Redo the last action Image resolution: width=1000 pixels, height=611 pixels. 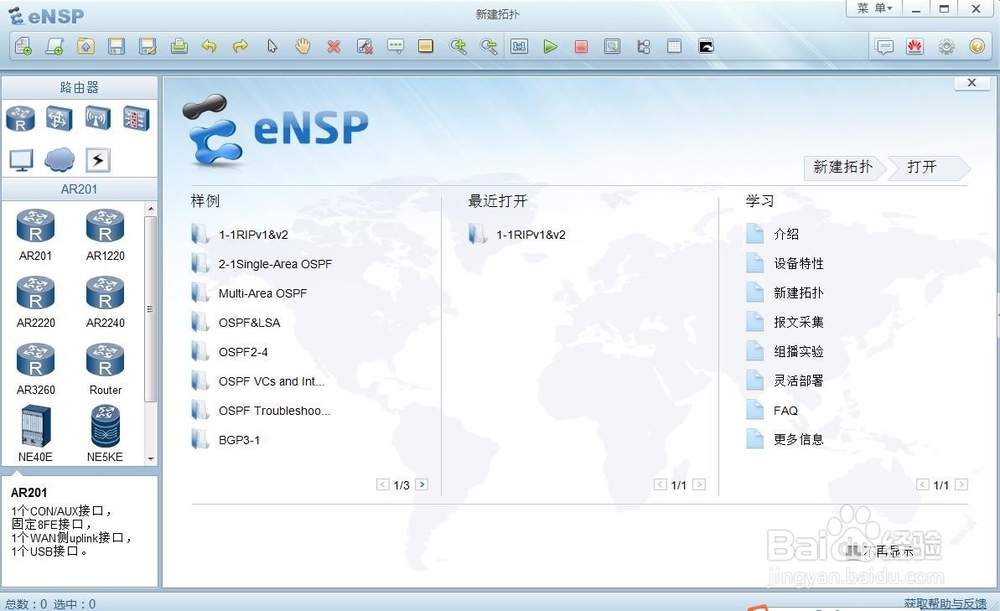click(240, 47)
